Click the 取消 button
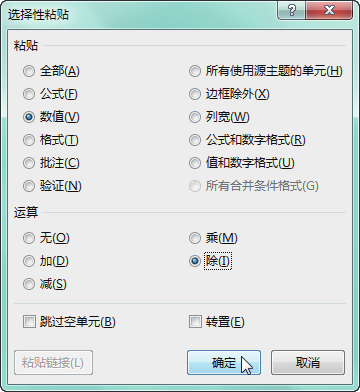Screen dimensions: 360x392 click(x=308, y=363)
